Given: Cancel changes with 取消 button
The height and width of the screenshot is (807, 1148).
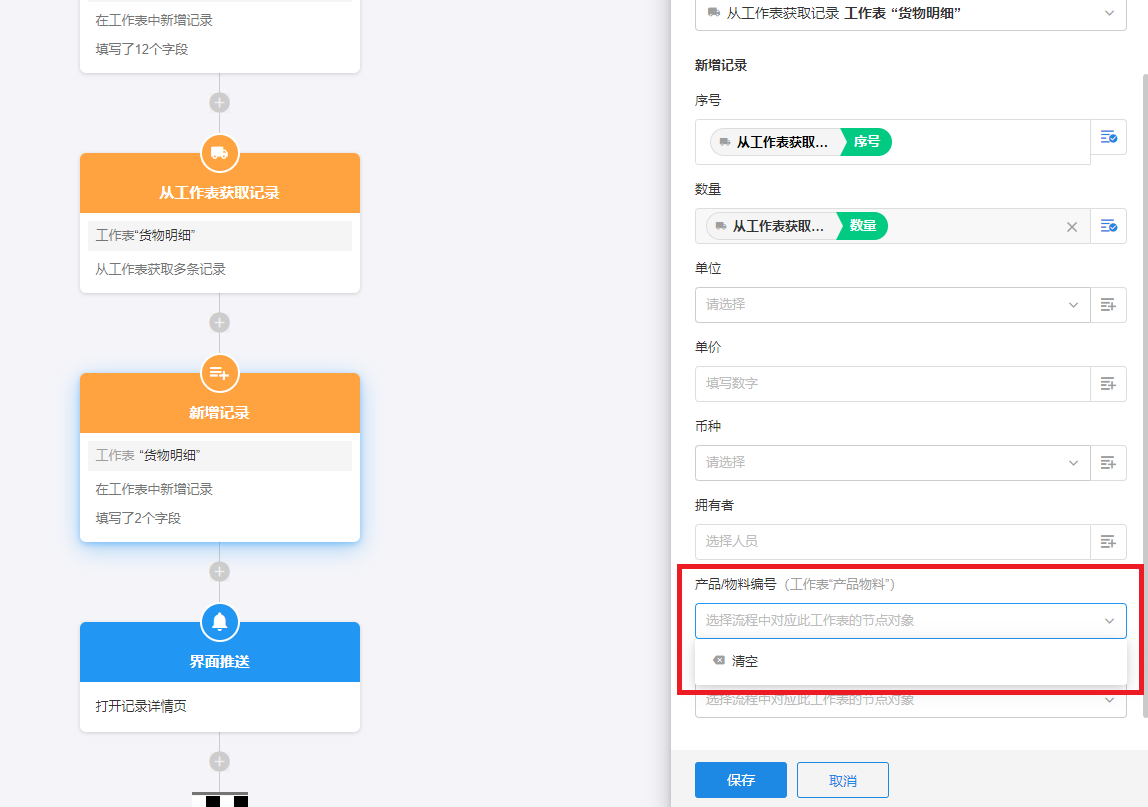Looking at the screenshot, I should (843, 780).
